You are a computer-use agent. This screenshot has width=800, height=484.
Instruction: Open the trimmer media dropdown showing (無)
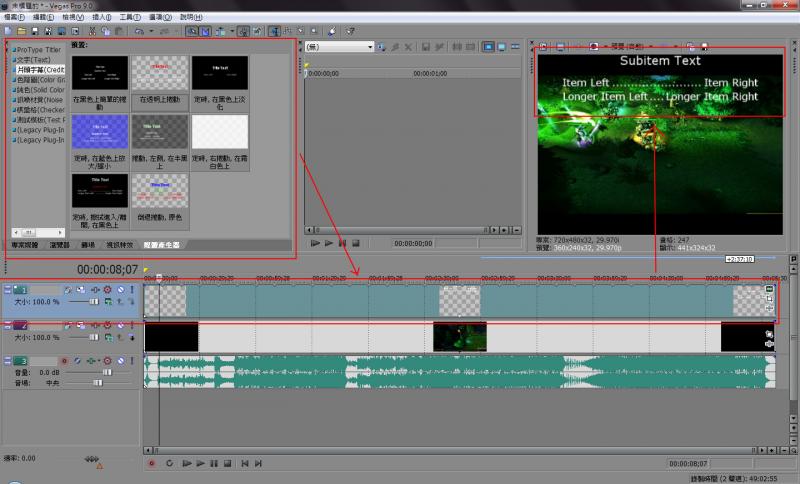click(x=370, y=47)
